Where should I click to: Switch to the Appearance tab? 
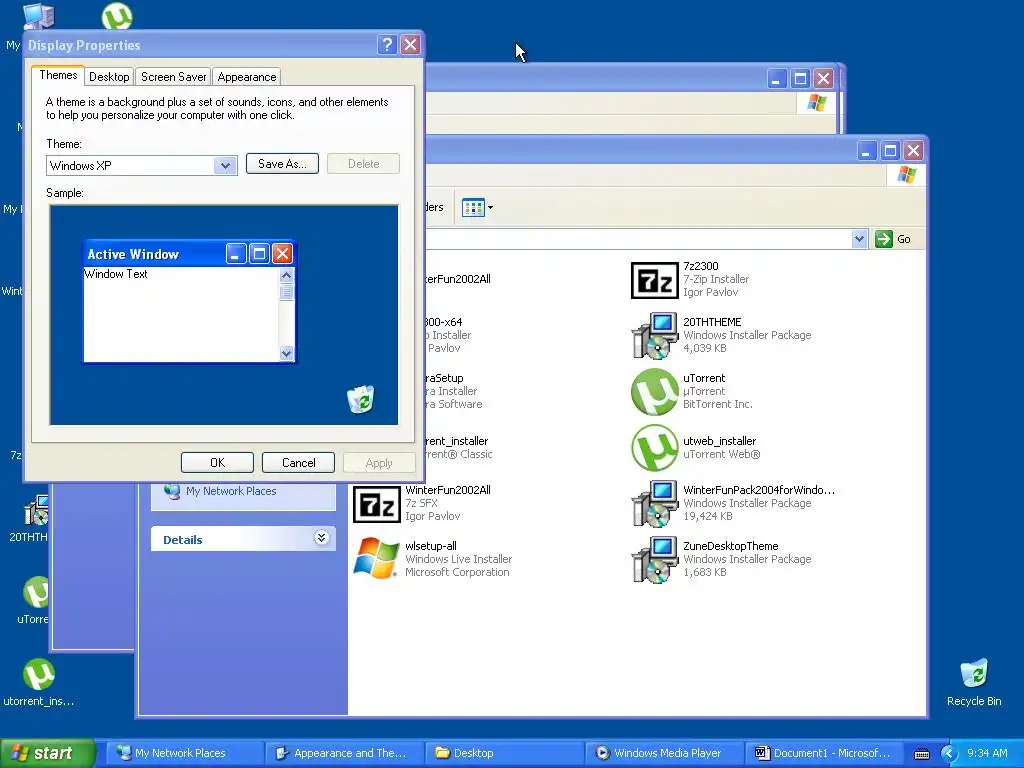[247, 76]
